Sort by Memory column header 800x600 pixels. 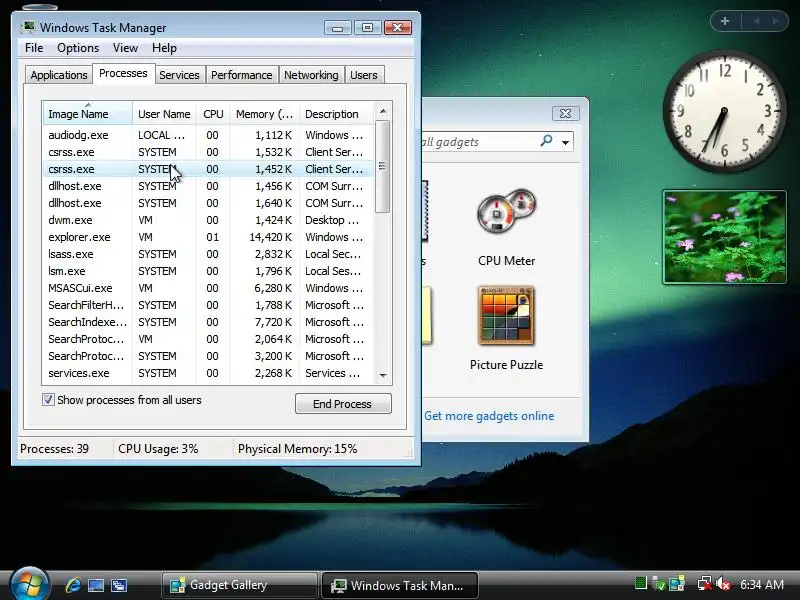coord(264,114)
